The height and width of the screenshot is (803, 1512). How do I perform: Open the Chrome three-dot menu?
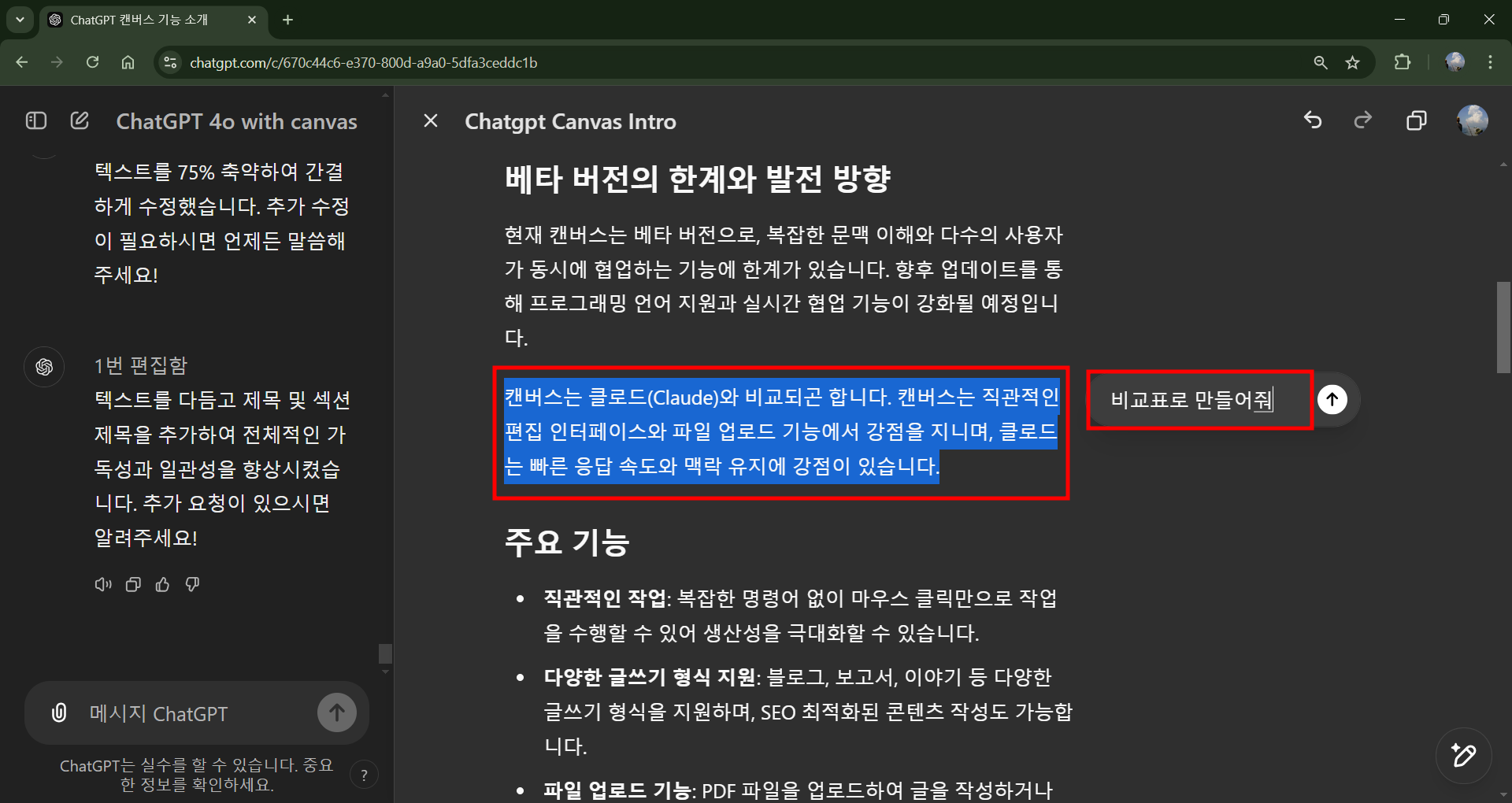tap(1490, 62)
